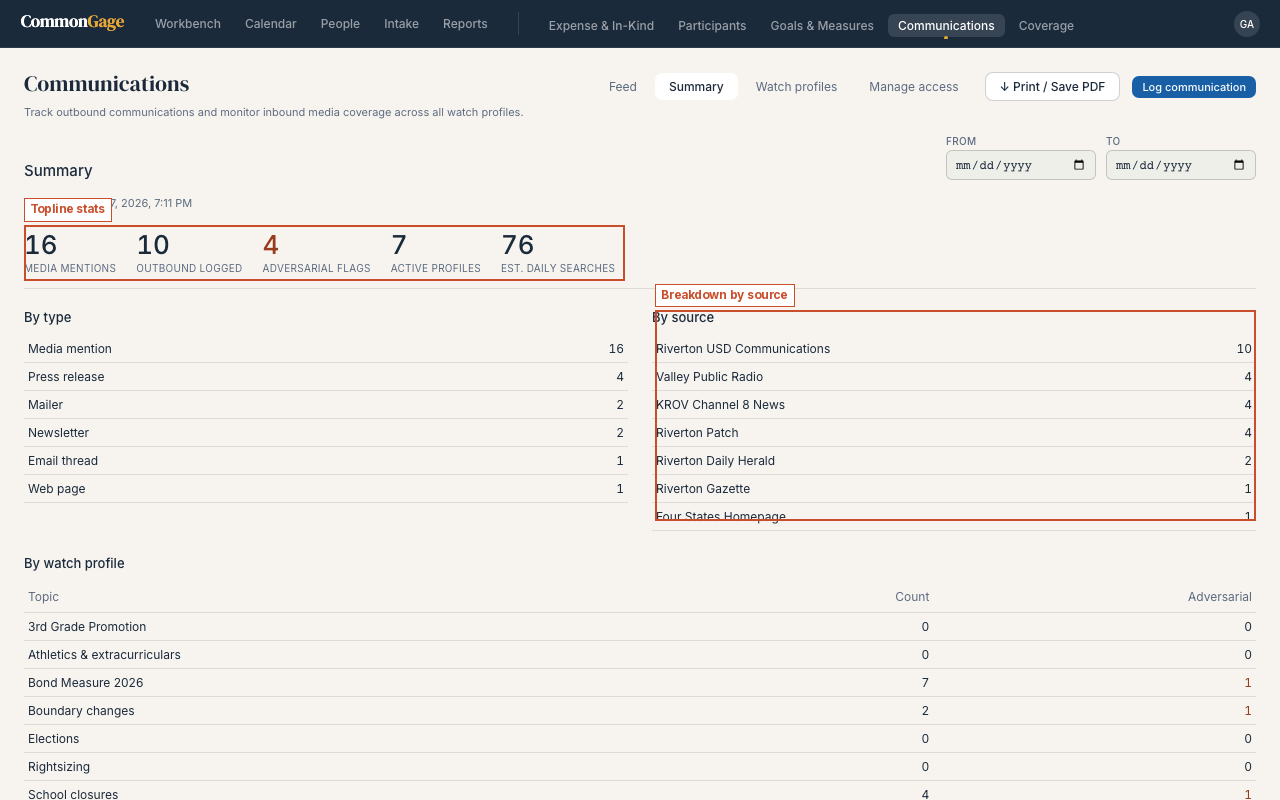Screen dimensions: 1280x800
Task: Focus the FROM date input field
Action: (x=1021, y=165)
